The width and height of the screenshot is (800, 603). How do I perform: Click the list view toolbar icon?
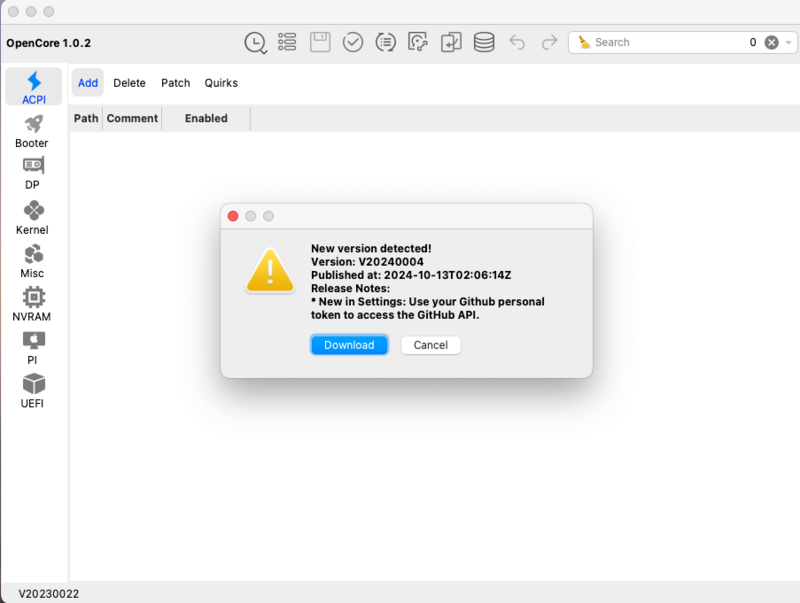click(287, 42)
